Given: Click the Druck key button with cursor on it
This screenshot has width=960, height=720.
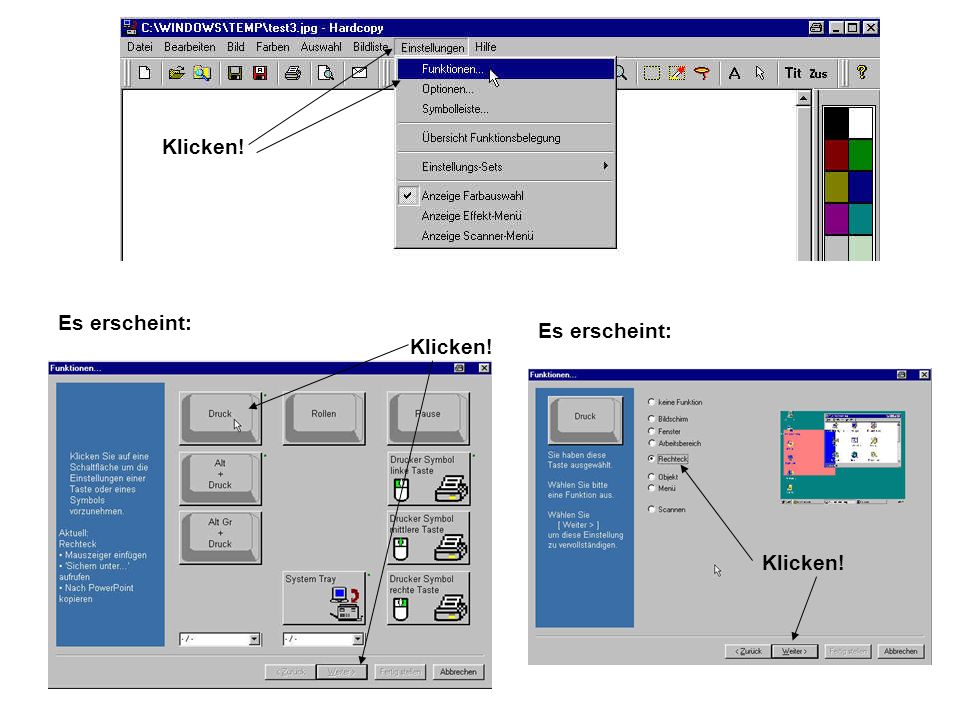Looking at the screenshot, I should 220,418.
